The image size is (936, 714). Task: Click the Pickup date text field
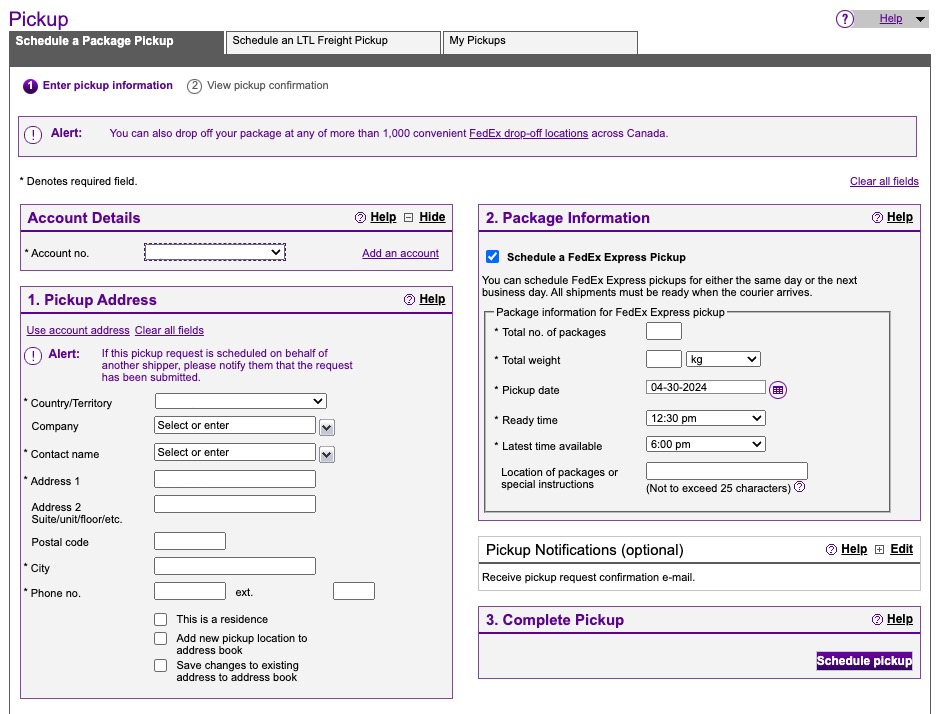click(706, 387)
